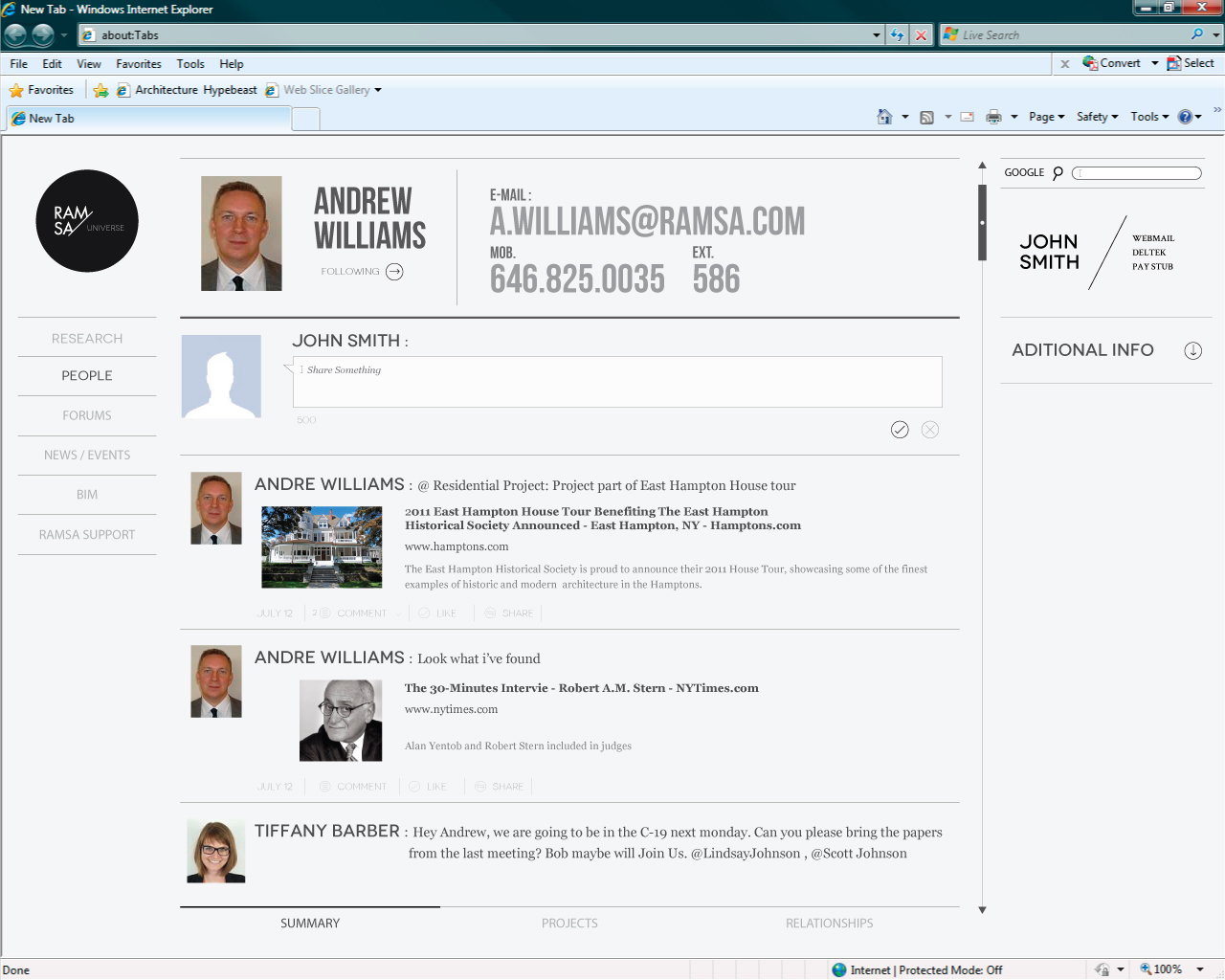1225x980 pixels.
Task: Click the Comment icon on the East Hampton post
Action: tap(325, 613)
